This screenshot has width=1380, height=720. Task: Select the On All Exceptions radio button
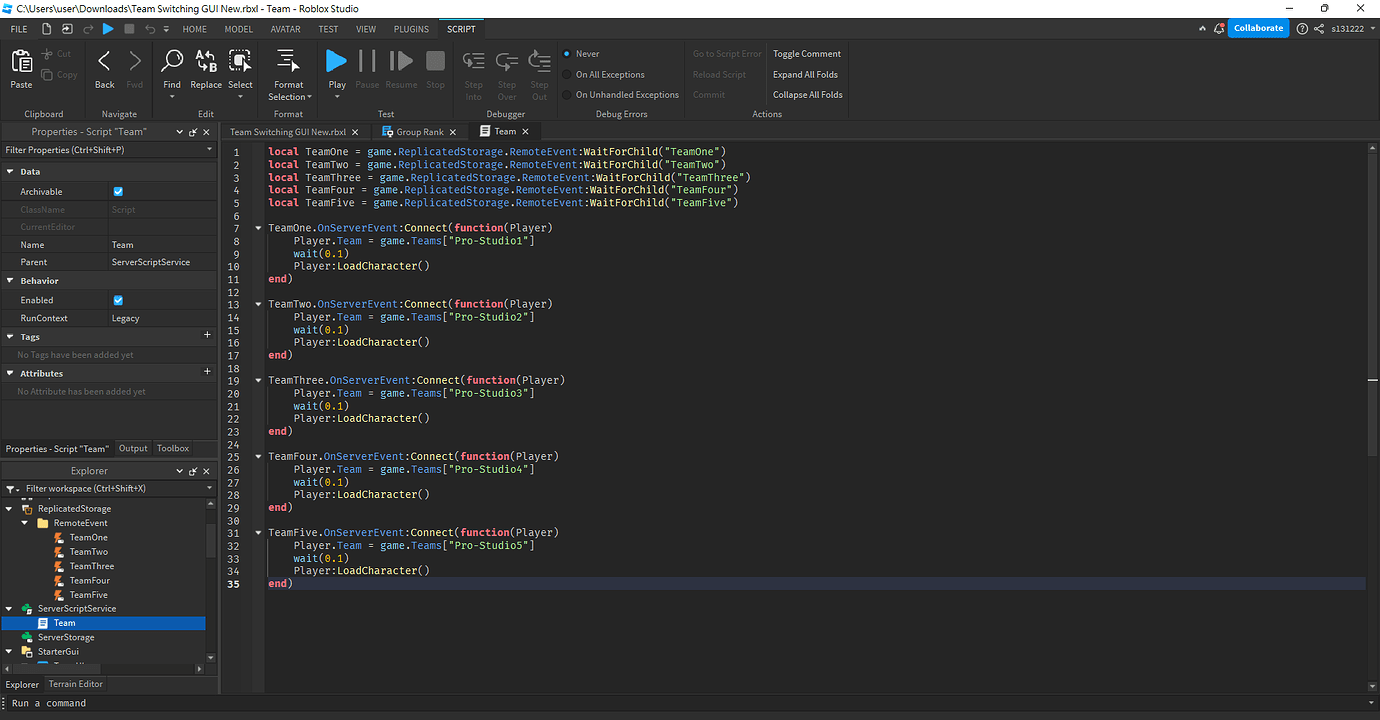566,74
